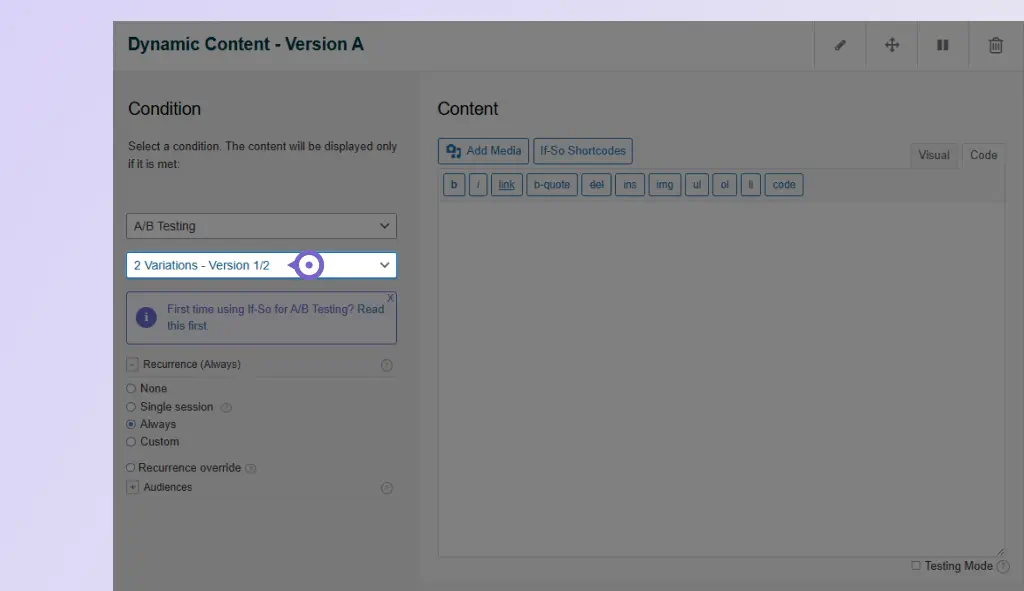
Task: Toggle the Recurrence override option
Action: (x=131, y=468)
